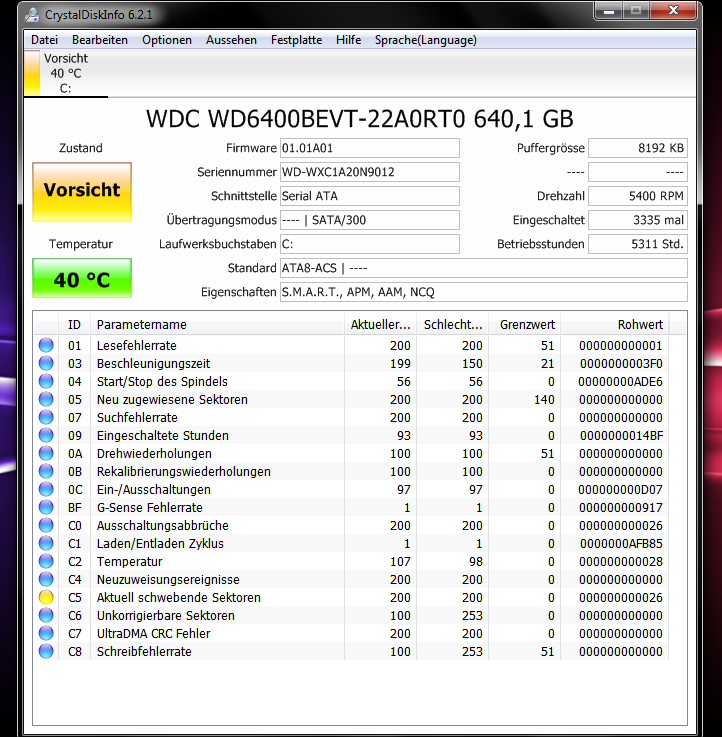Open the Festplatte menu

point(296,40)
